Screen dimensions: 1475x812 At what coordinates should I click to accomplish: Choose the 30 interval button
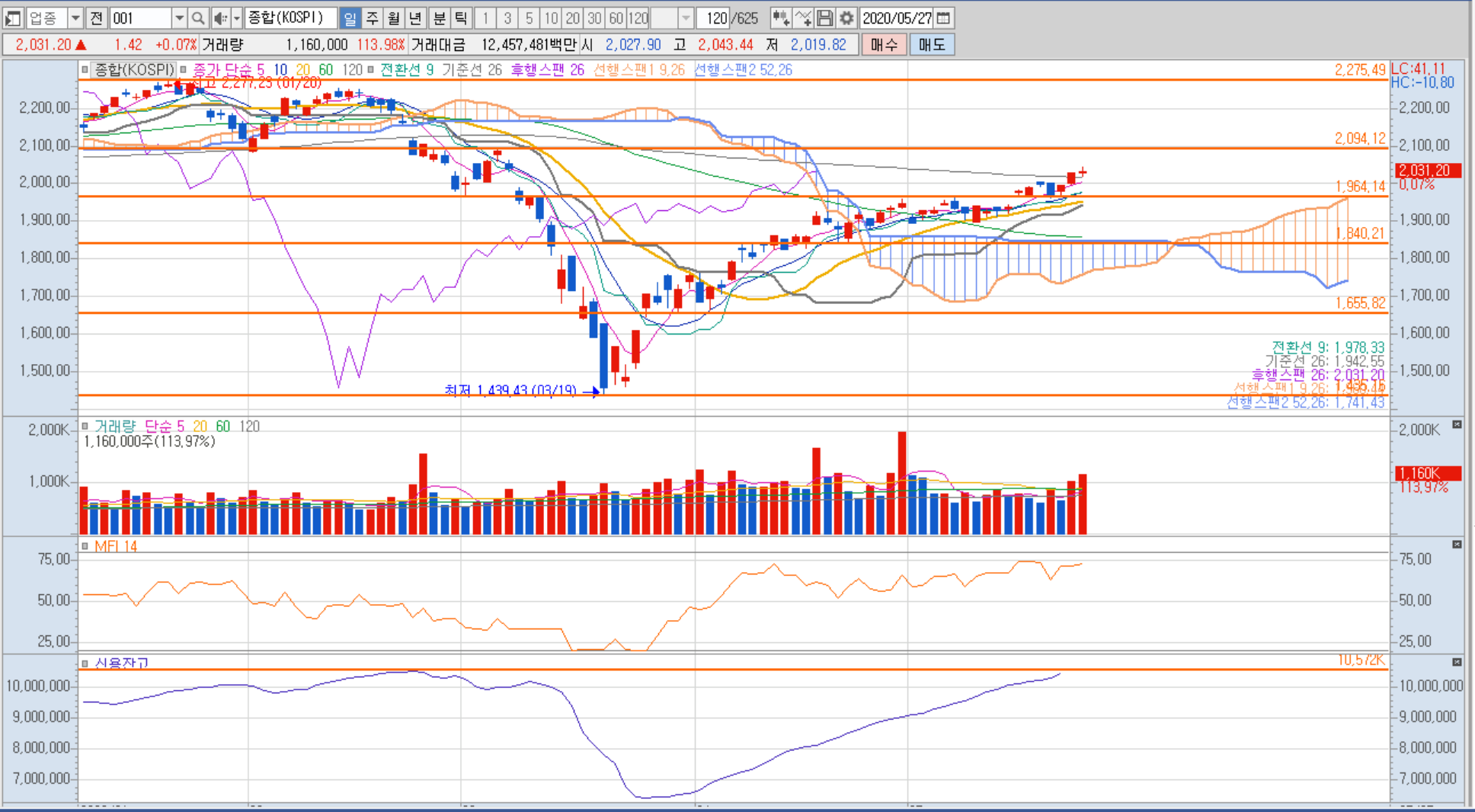point(595,18)
